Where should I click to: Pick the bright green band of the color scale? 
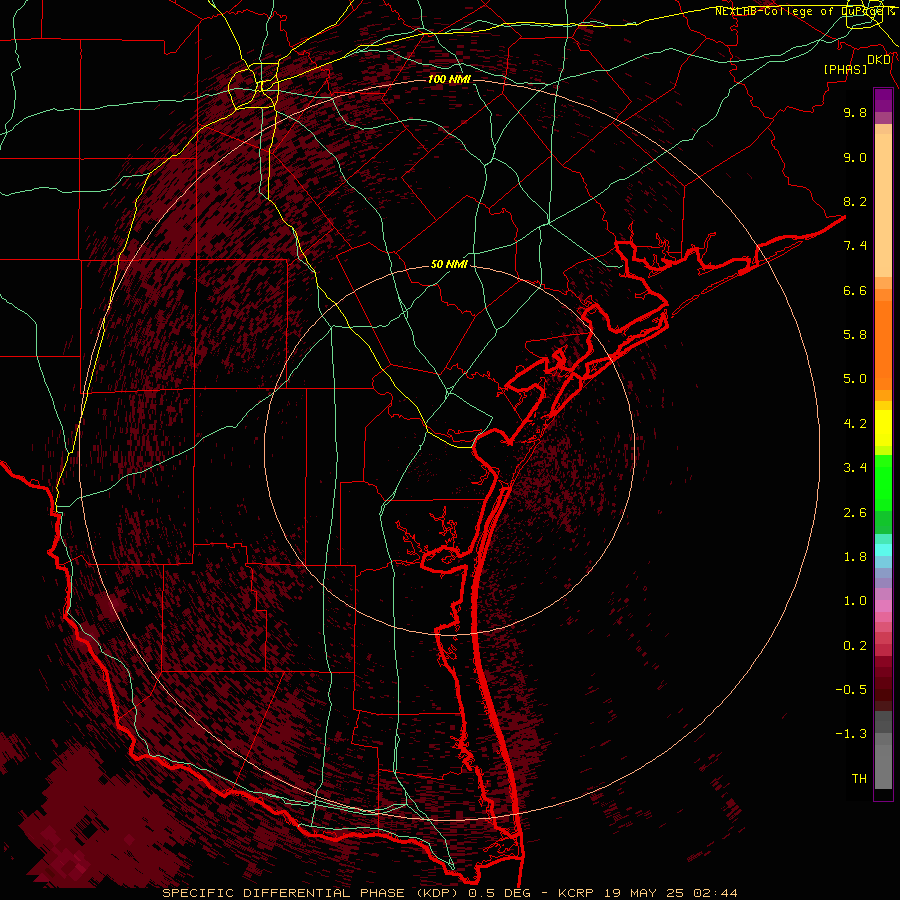pos(883,483)
